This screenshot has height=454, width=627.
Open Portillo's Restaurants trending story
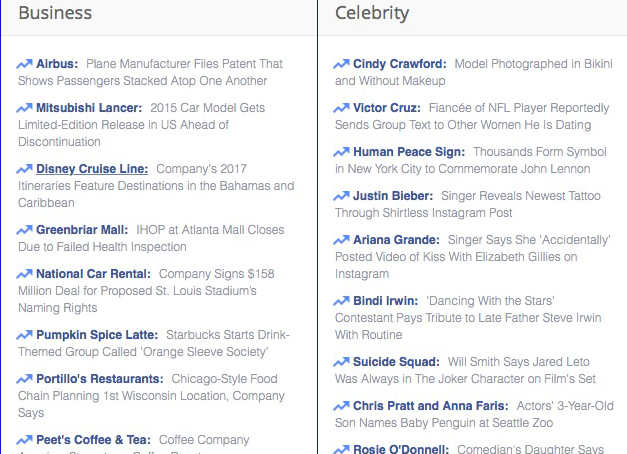(100, 379)
